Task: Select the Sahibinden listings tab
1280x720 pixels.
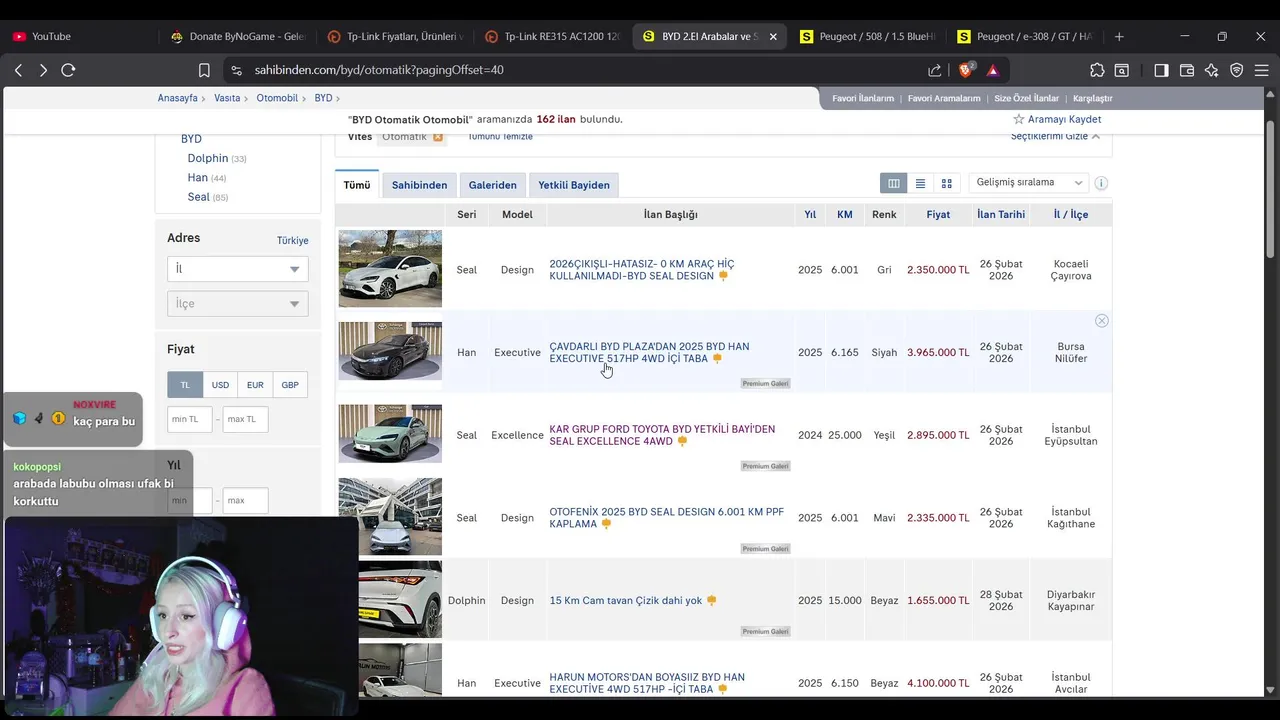Action: tap(419, 185)
